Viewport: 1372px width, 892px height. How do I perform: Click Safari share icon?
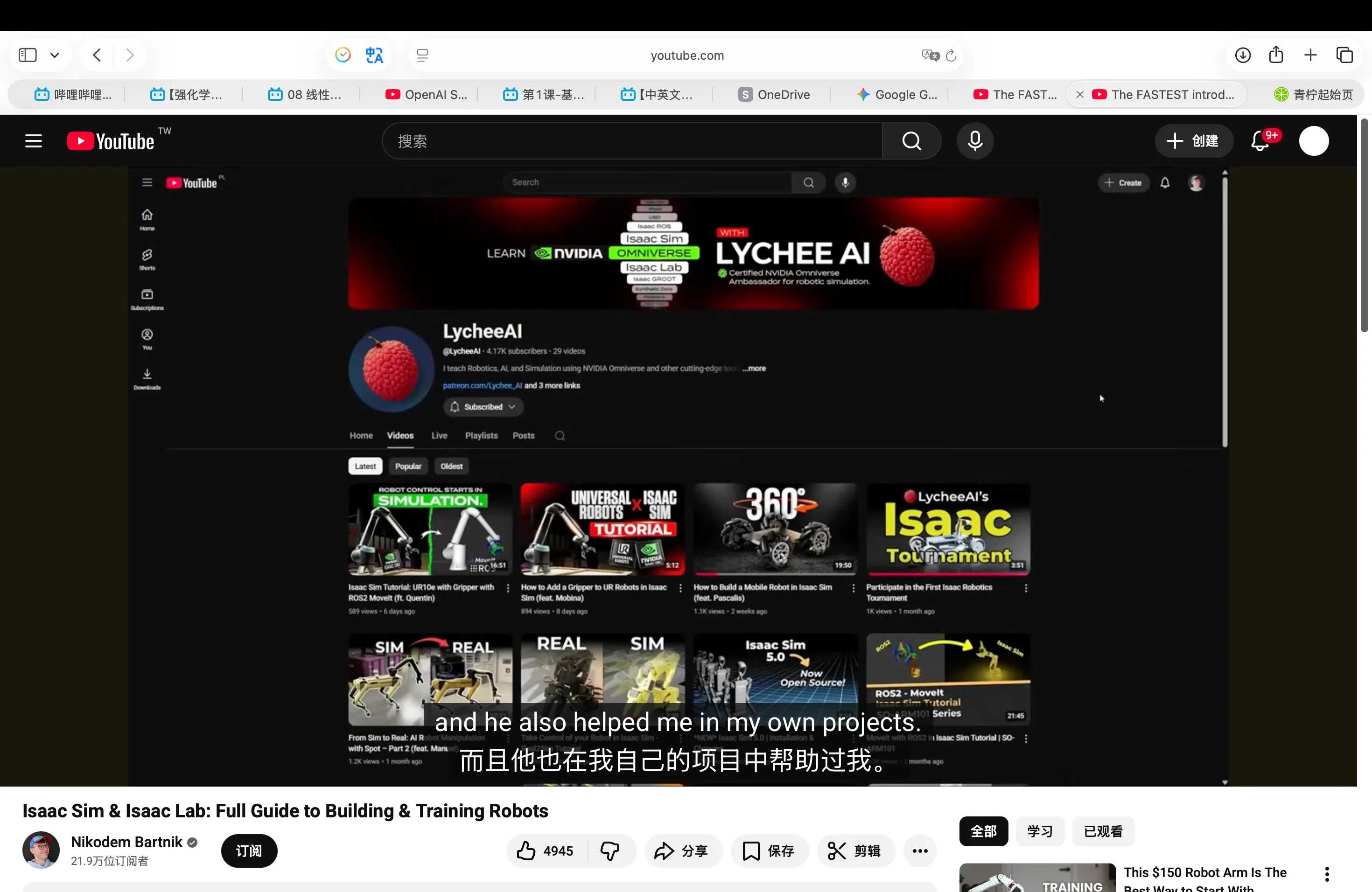pyautogui.click(x=1276, y=56)
